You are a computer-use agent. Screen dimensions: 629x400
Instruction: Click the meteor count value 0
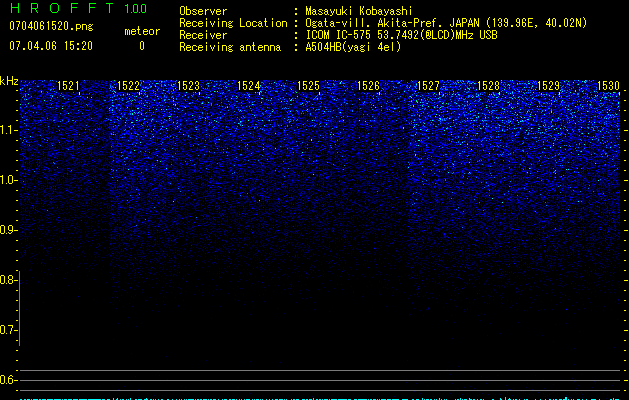[142, 46]
